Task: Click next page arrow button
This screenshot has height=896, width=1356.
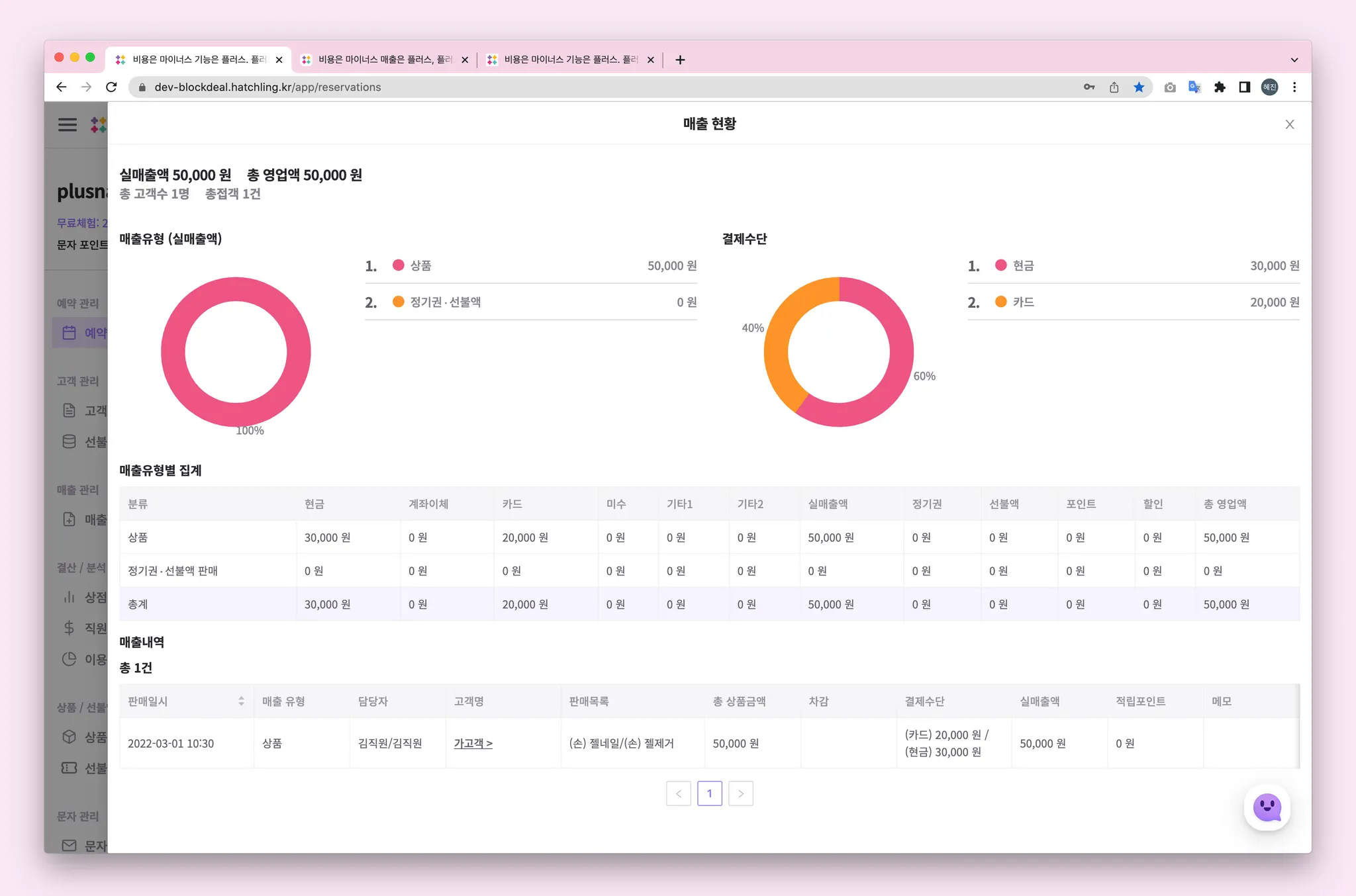Action: pyautogui.click(x=741, y=793)
